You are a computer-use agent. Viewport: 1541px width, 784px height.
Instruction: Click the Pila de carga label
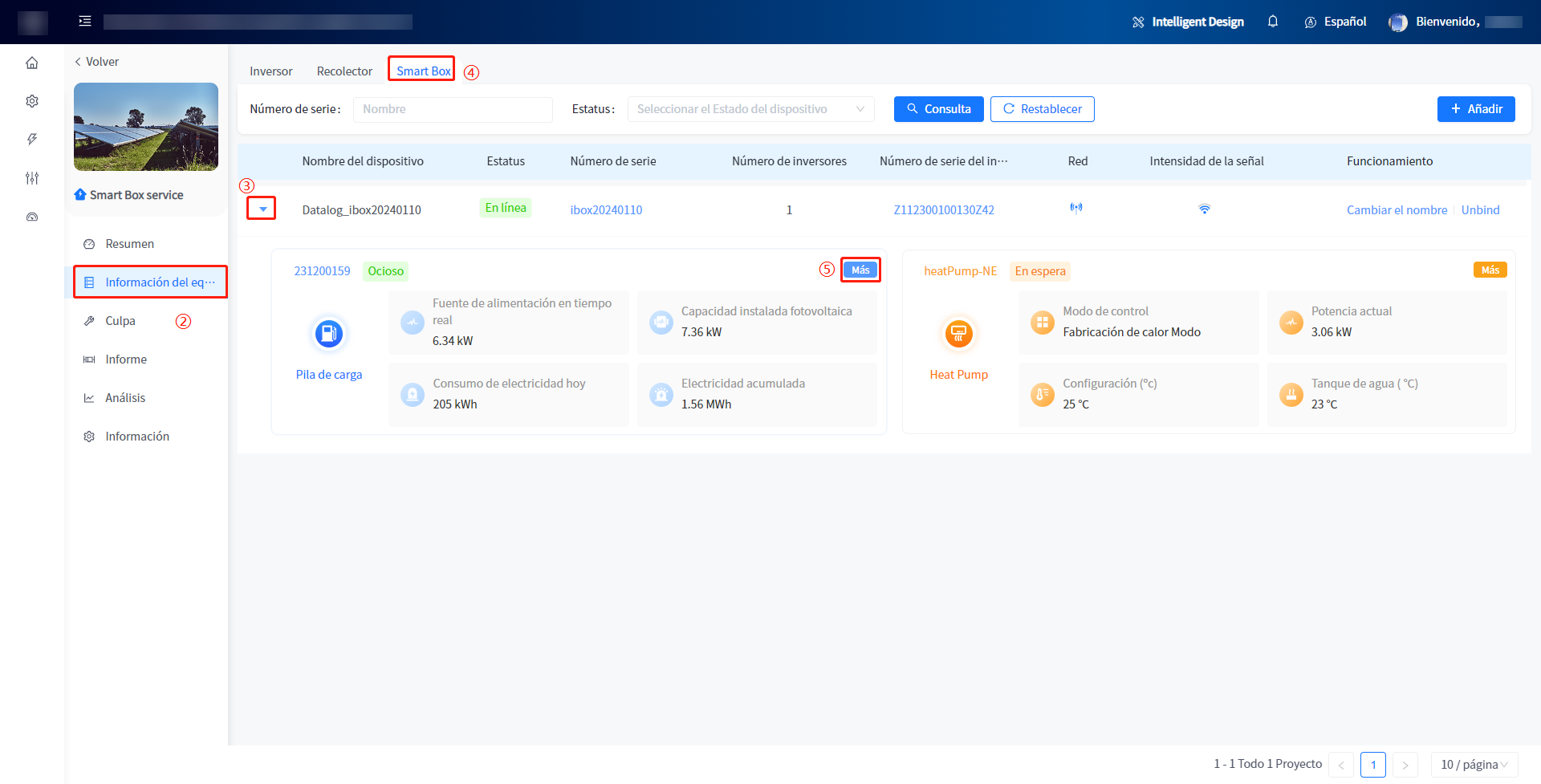coord(329,375)
